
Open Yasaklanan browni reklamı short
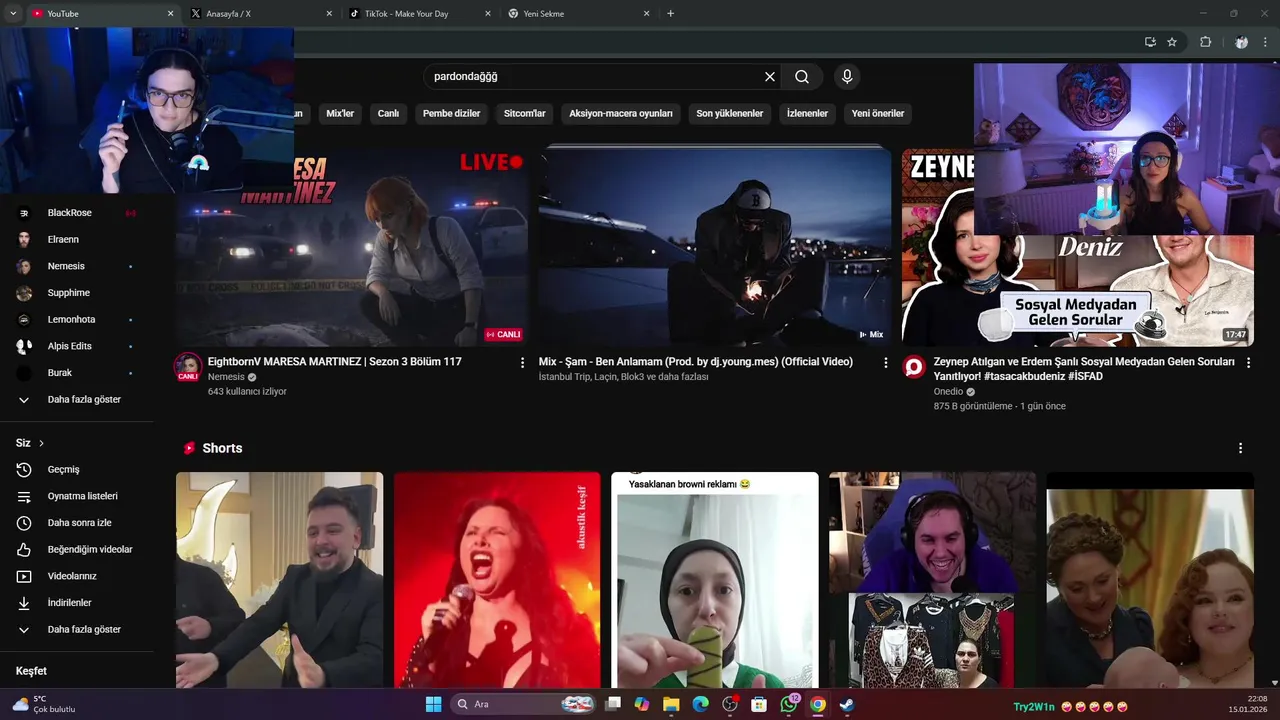[x=715, y=580]
